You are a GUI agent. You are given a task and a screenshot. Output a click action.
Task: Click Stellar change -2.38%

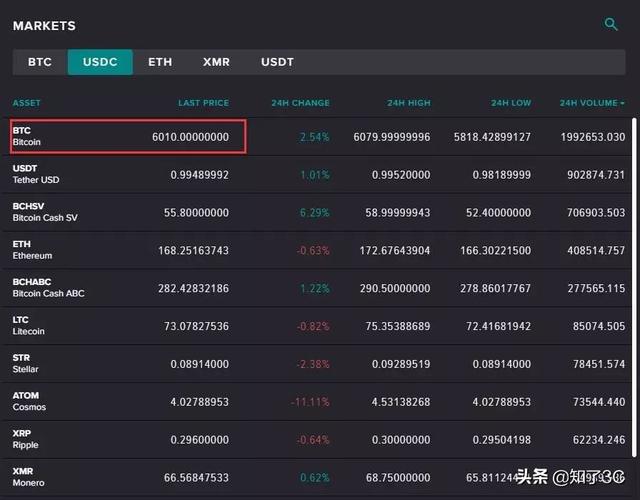[313, 364]
